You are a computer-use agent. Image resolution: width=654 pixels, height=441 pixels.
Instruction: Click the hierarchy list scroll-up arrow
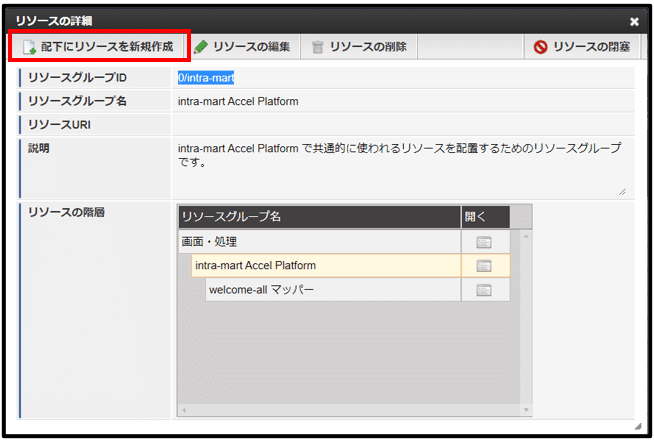tap(526, 236)
